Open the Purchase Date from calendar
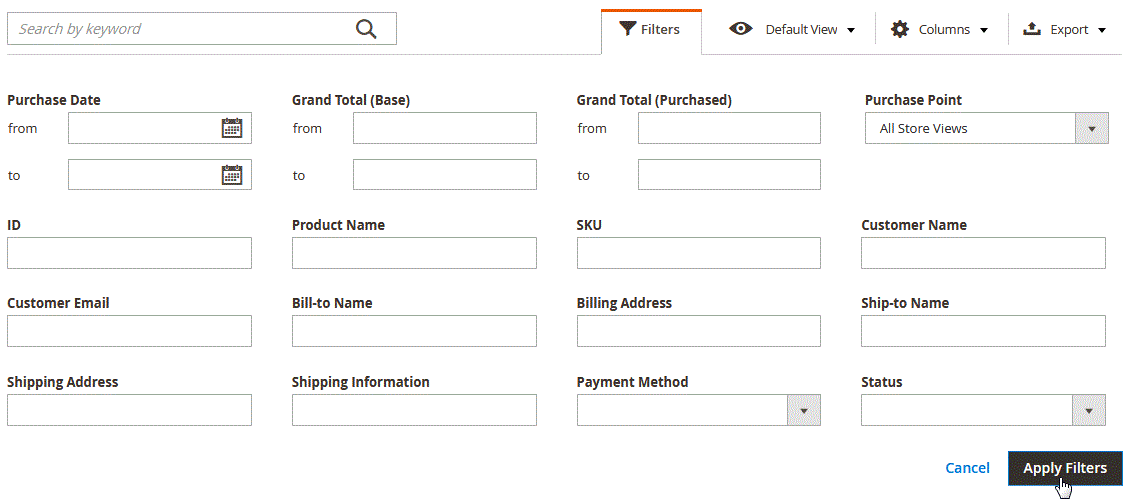1128x503 pixels. 232,128
